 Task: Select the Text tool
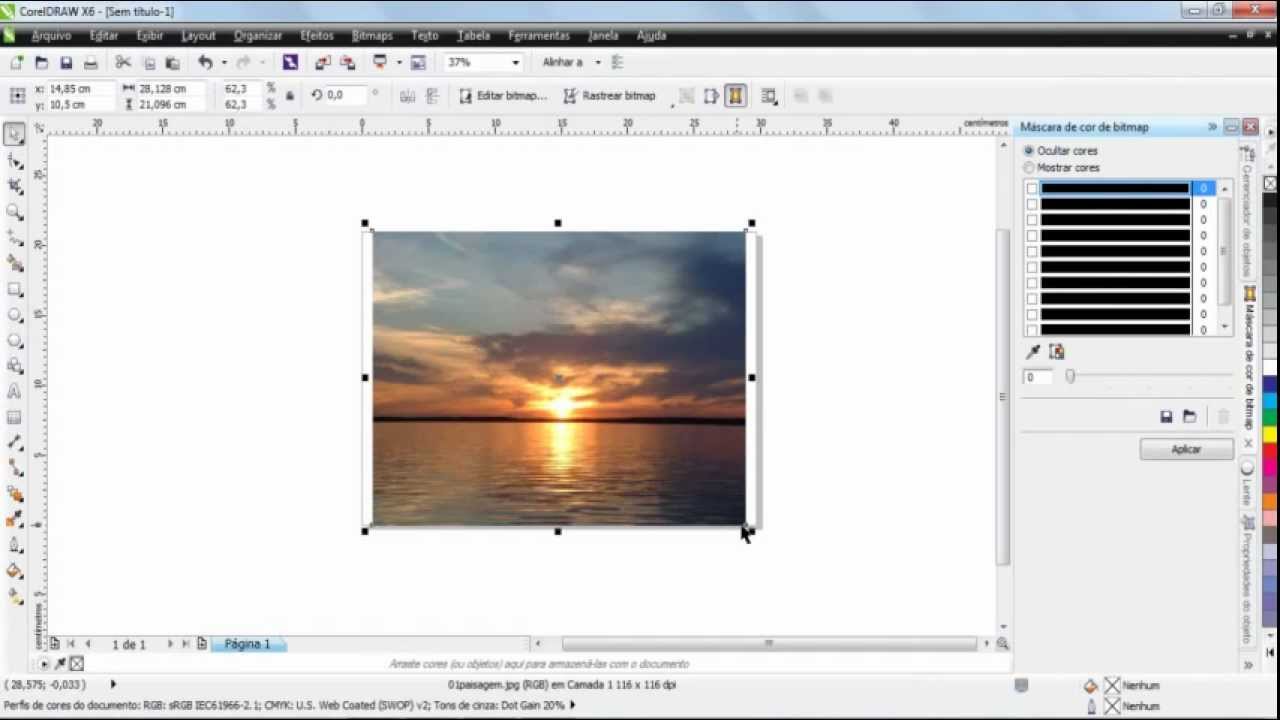click(14, 392)
